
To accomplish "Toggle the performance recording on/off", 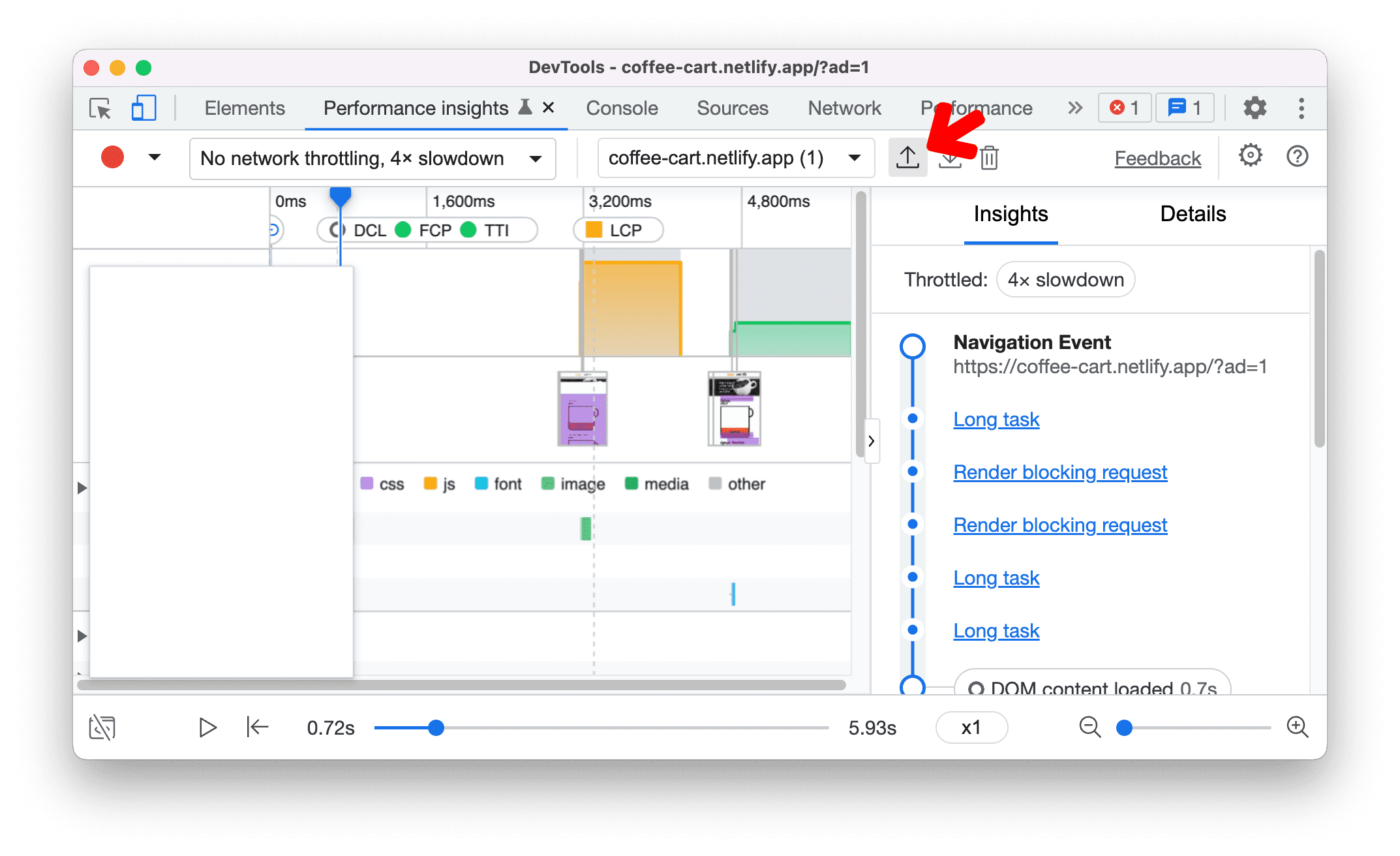I will coord(113,157).
